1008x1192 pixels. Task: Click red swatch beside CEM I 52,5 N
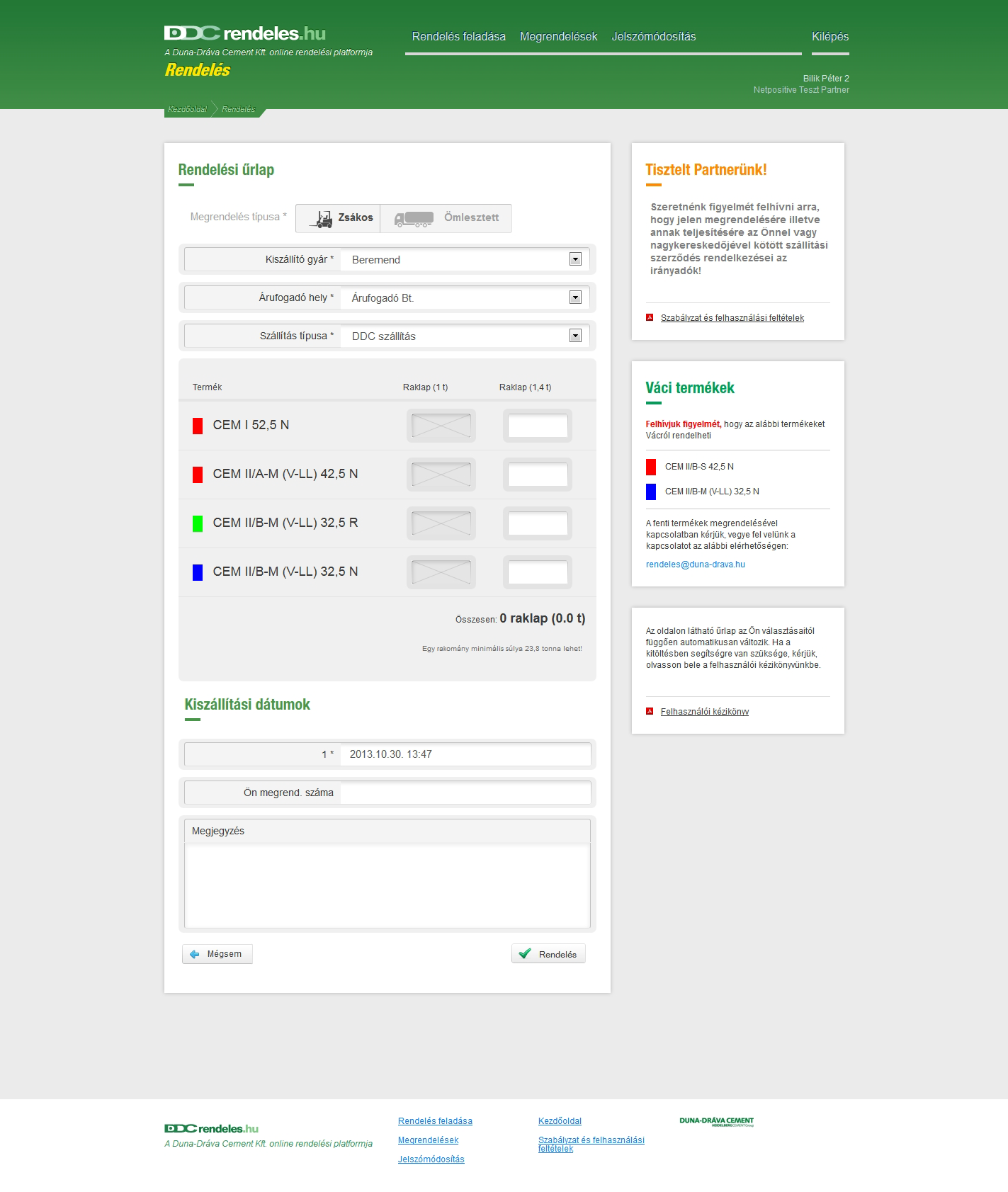[x=198, y=426]
